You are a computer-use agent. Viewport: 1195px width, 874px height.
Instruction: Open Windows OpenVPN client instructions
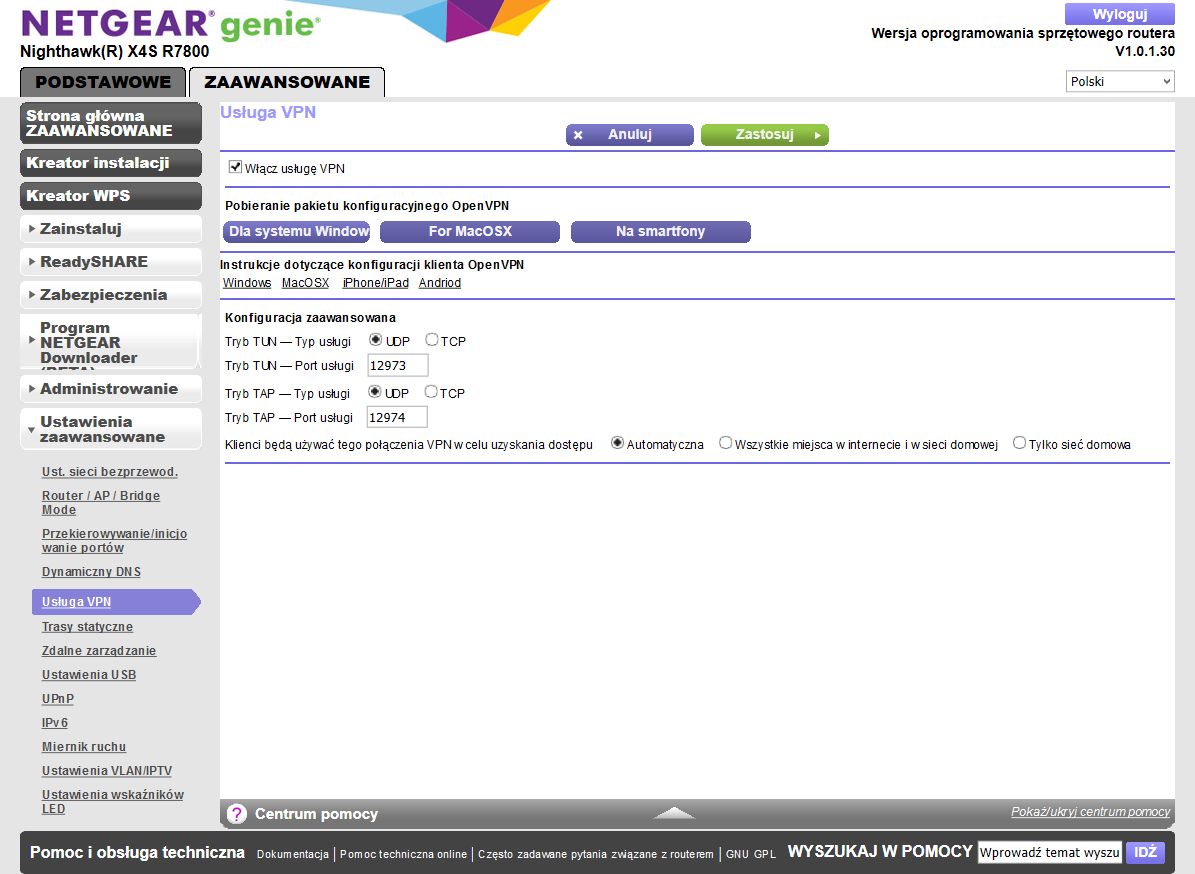coord(247,283)
